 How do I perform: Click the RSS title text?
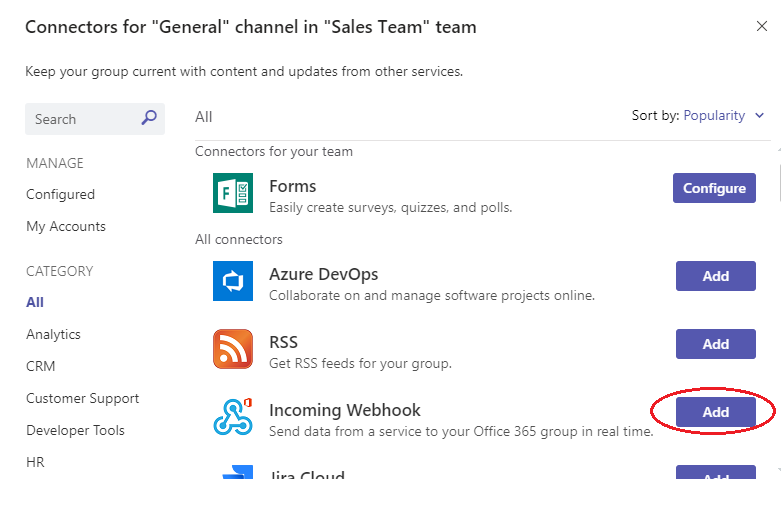[x=283, y=342]
